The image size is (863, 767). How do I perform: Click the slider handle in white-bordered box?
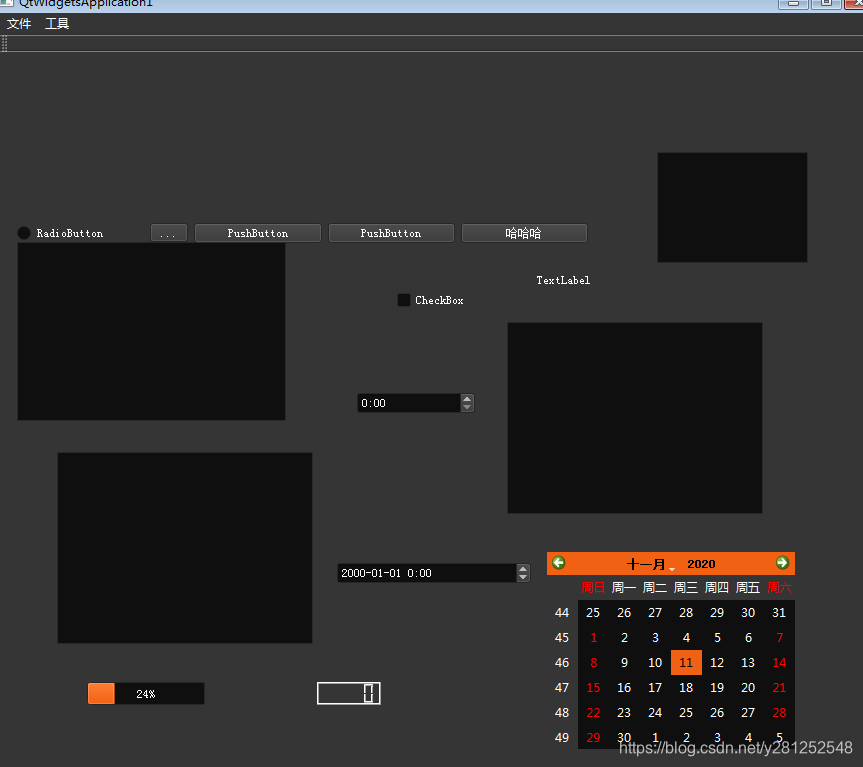coord(369,693)
